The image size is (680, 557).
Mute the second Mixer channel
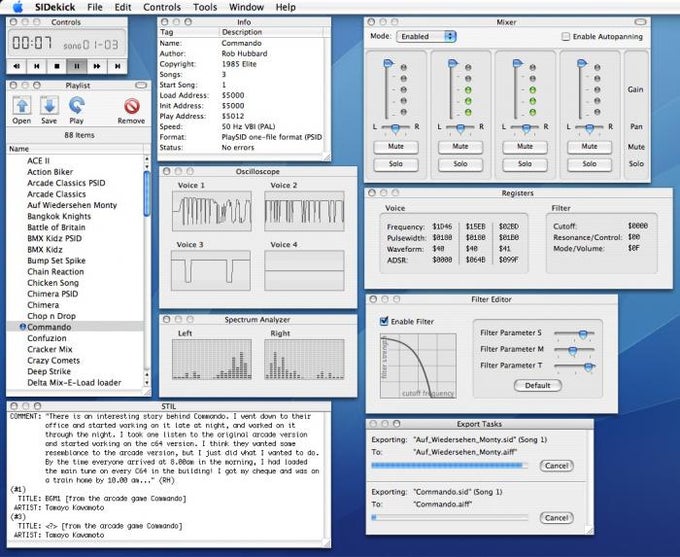pos(460,147)
